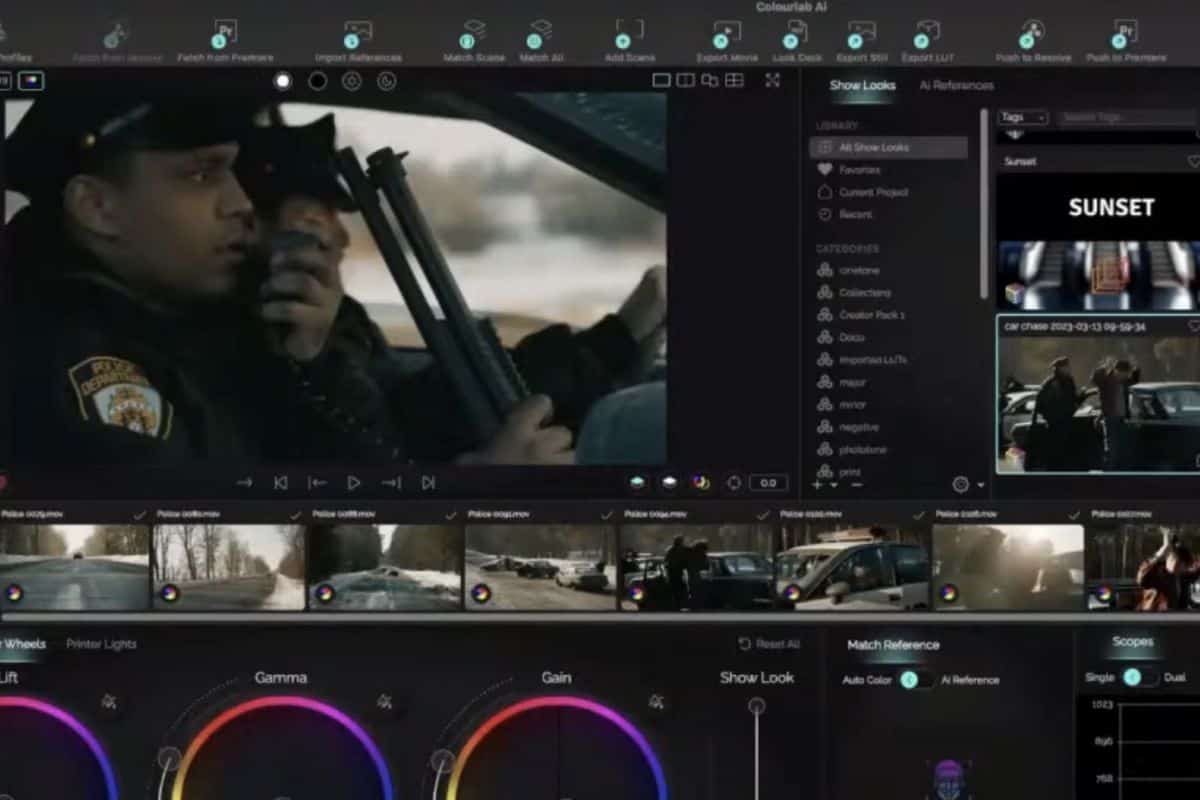This screenshot has width=1200, height=800.
Task: Toggle checkmark on fourth Police clip
Action: [x=607, y=515]
